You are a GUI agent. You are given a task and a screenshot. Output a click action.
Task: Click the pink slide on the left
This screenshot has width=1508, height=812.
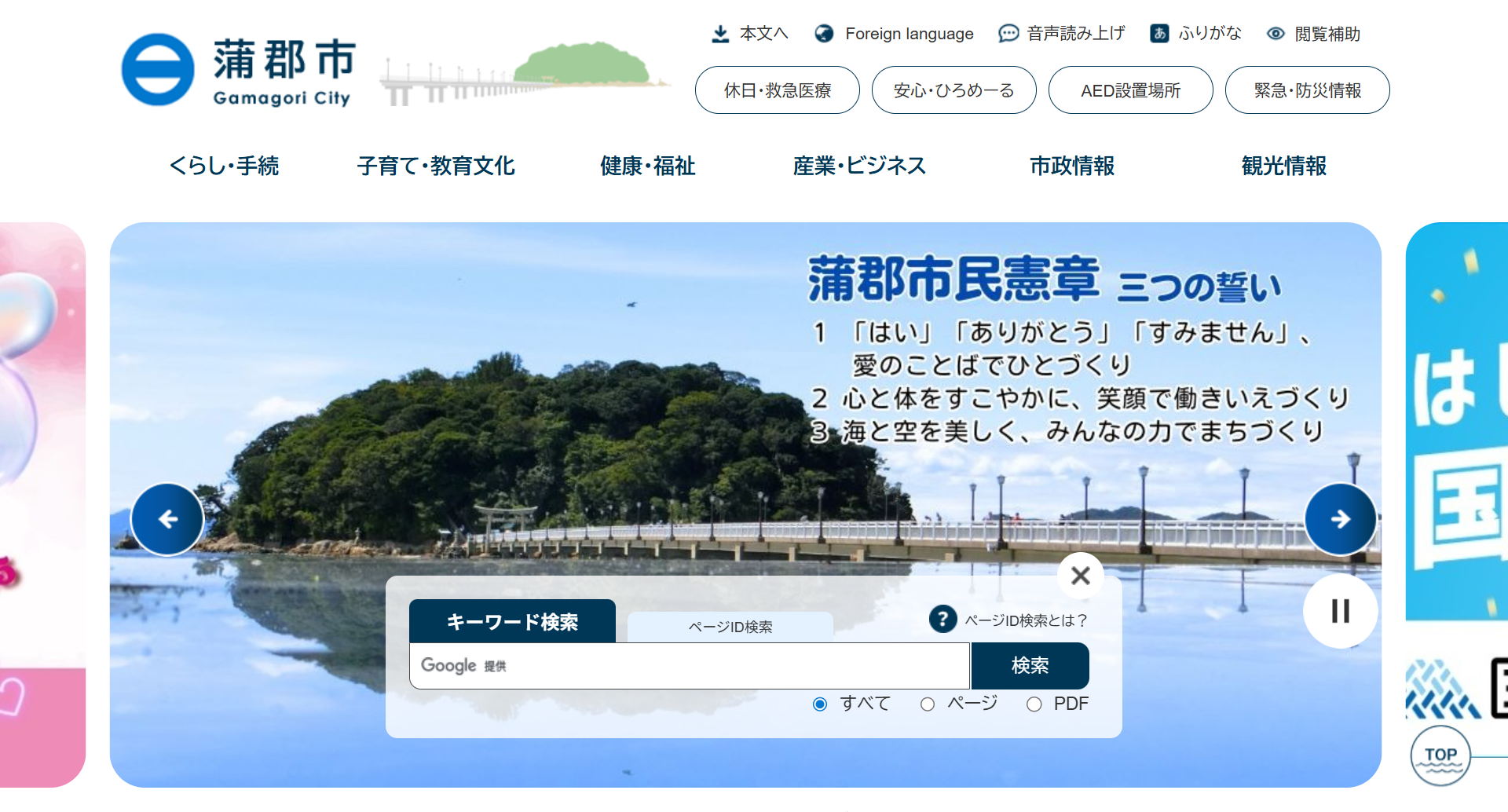42,504
